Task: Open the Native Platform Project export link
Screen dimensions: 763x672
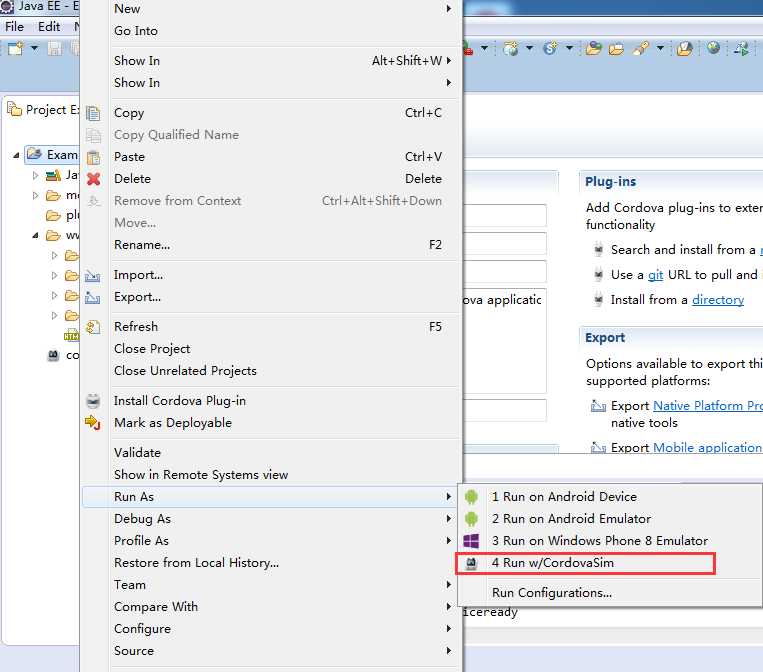Action: (708, 406)
